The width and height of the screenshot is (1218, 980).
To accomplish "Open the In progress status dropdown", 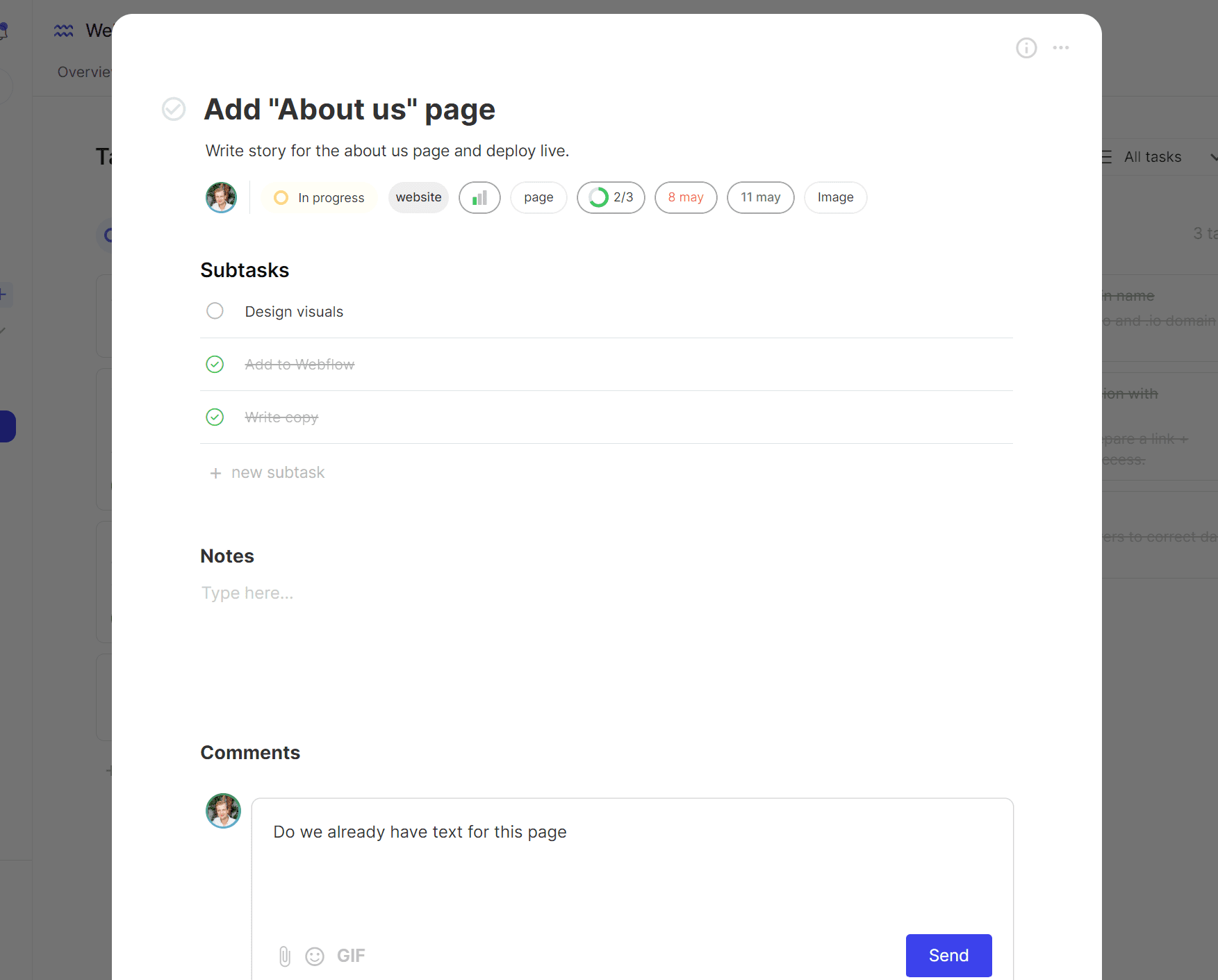I will point(320,198).
